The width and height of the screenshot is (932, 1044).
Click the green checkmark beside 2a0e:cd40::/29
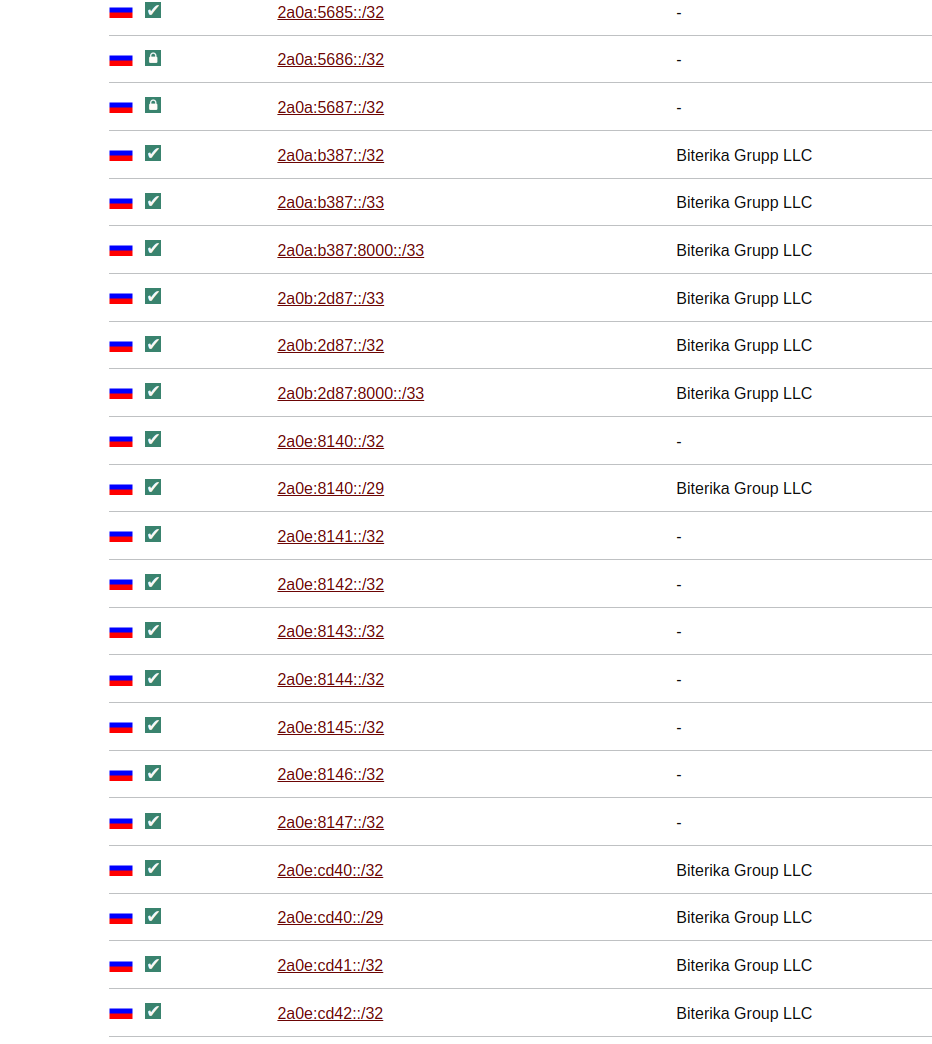pos(153,916)
